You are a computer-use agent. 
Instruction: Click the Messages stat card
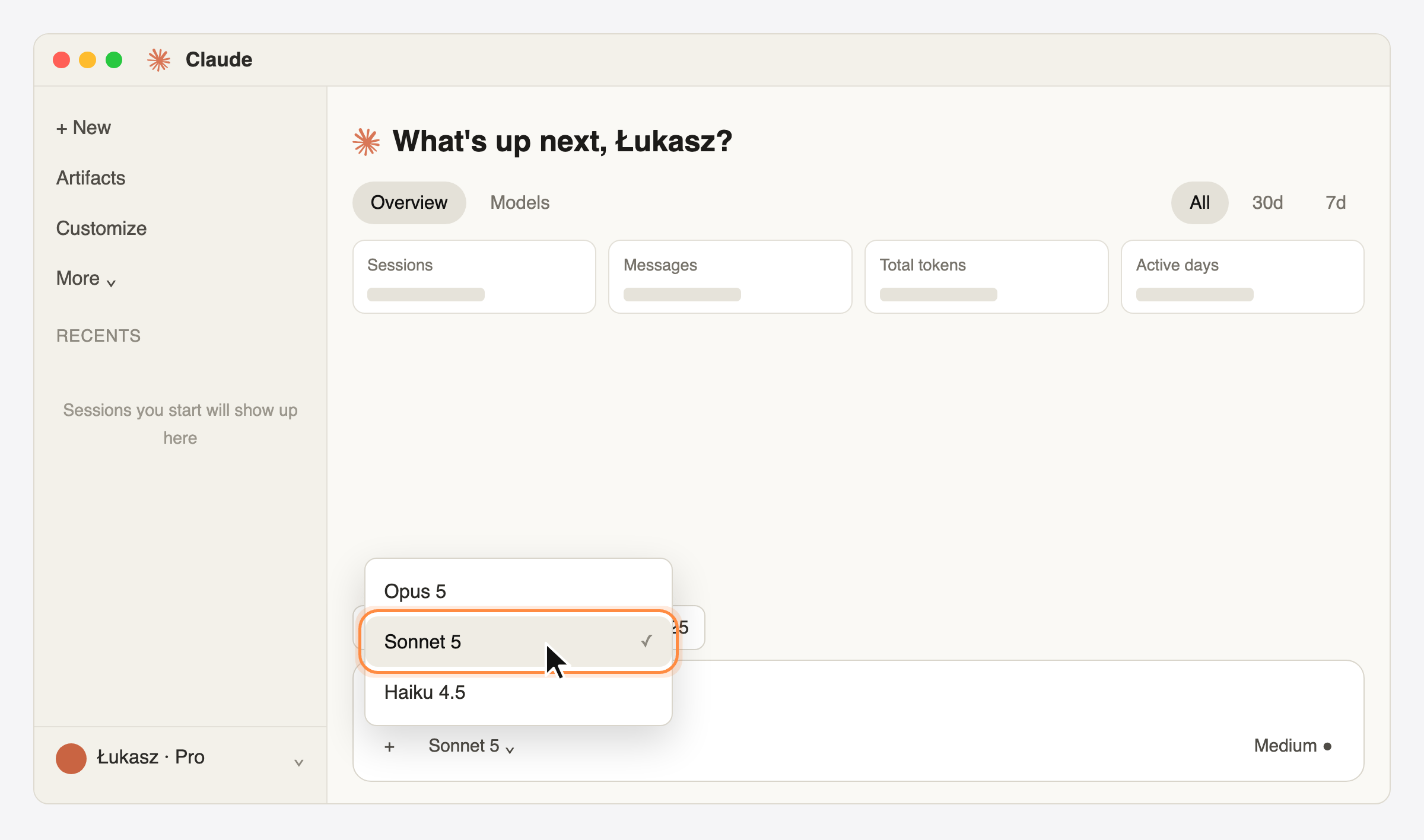click(730, 277)
